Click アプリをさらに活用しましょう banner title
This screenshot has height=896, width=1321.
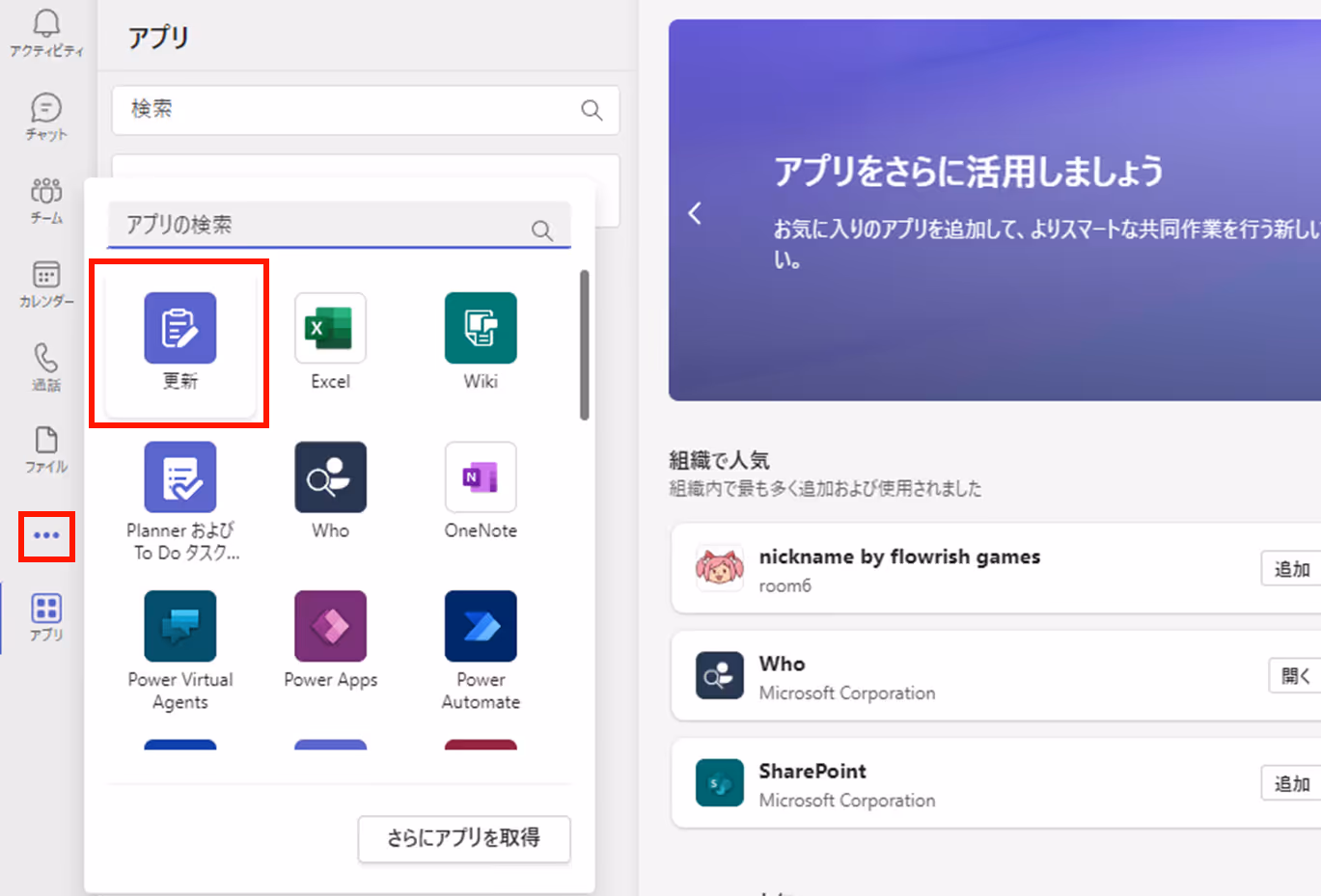pos(969,173)
